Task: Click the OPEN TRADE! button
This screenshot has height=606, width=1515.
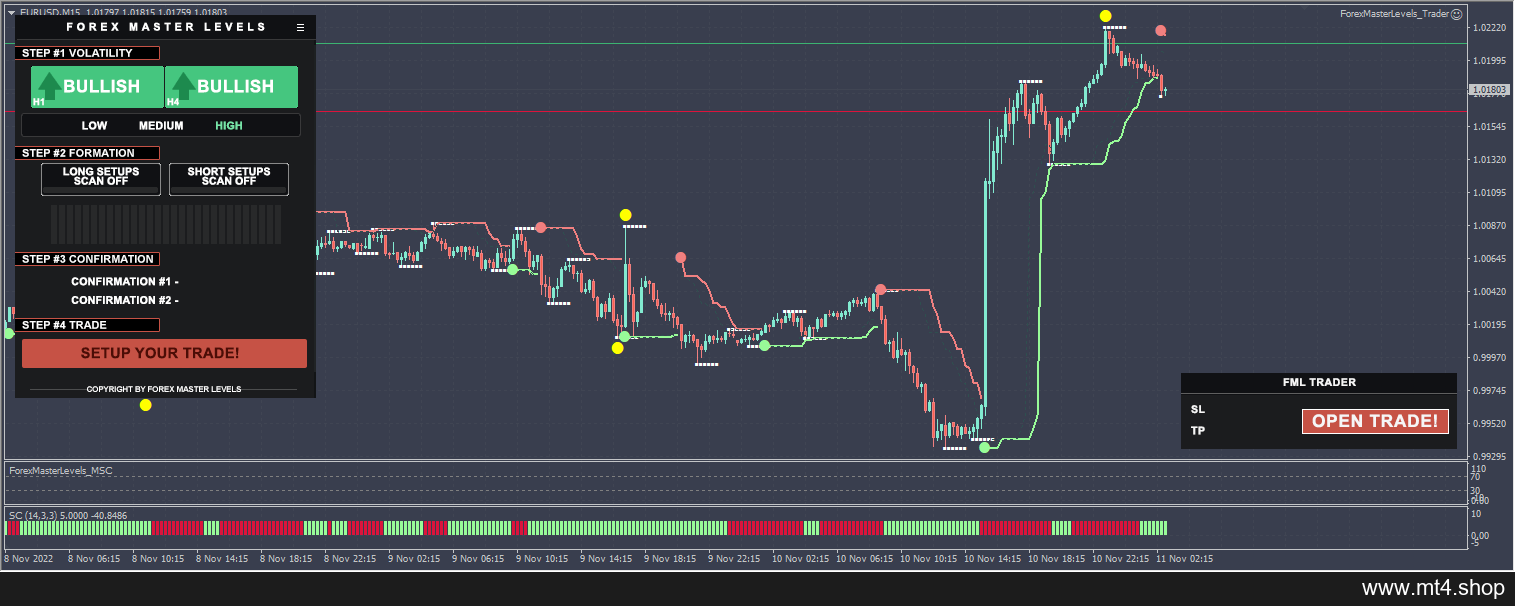Action: point(1375,421)
